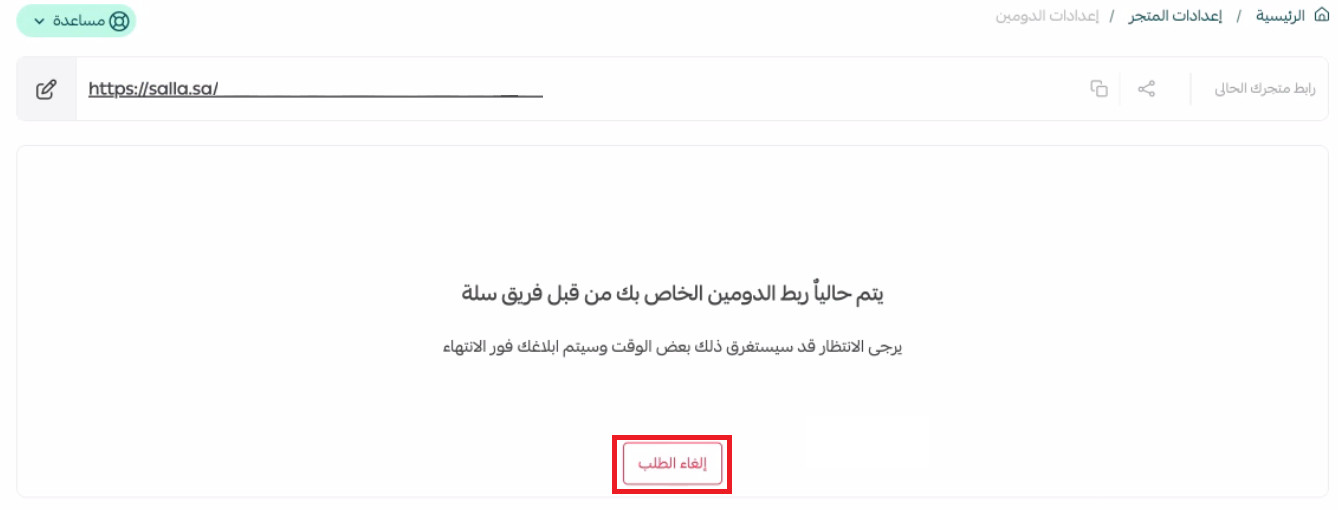Click the underlined blank part of the store URL
The image size is (1338, 510).
(381, 95)
